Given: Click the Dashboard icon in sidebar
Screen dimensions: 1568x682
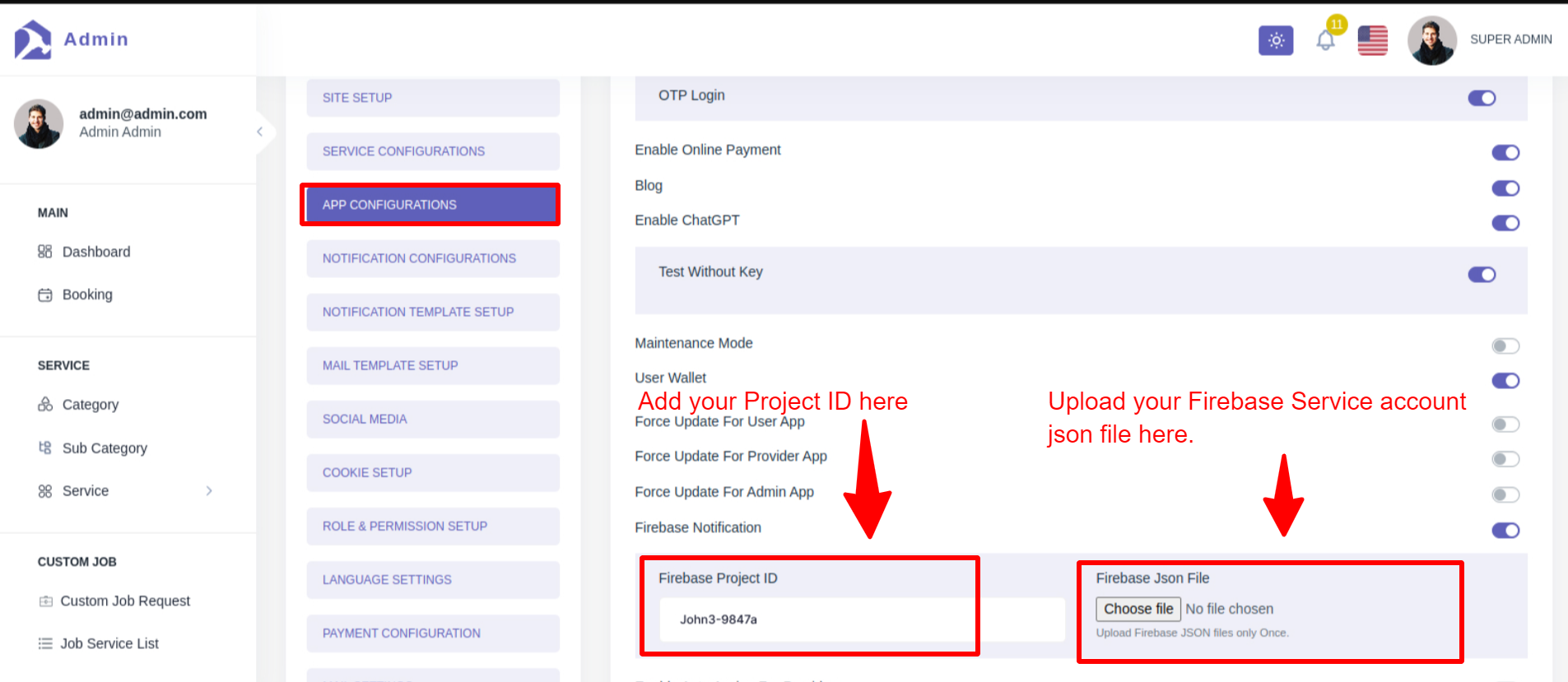Looking at the screenshot, I should (45, 252).
